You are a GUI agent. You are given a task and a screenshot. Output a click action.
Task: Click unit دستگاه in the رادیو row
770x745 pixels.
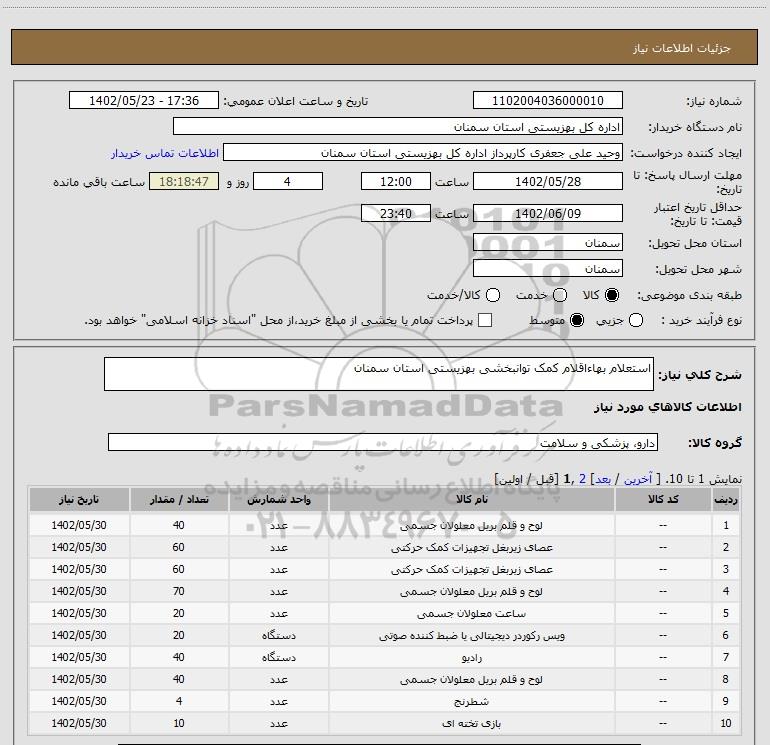click(x=278, y=658)
